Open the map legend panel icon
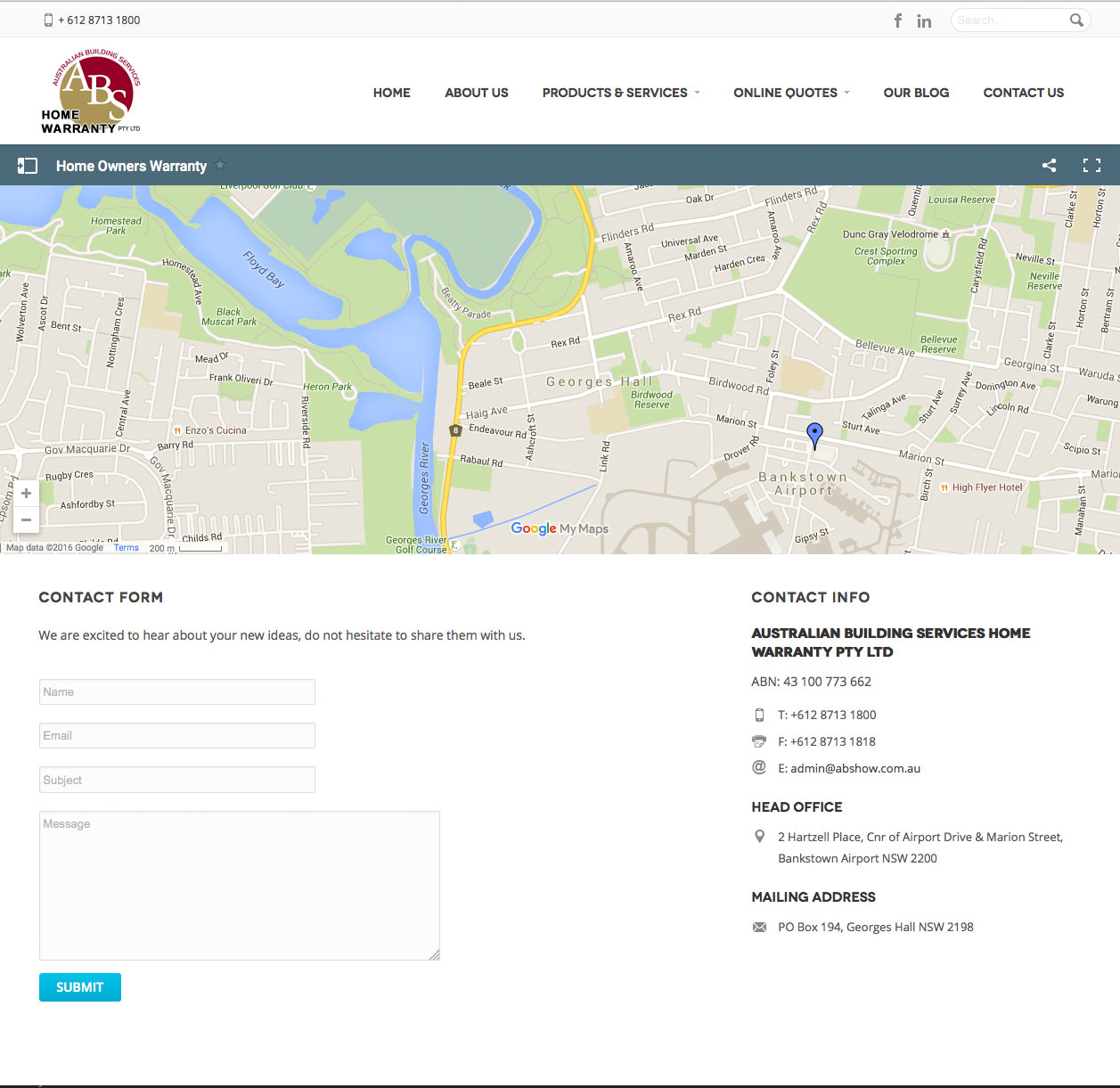This screenshot has height=1088, width=1120. pyautogui.click(x=28, y=166)
